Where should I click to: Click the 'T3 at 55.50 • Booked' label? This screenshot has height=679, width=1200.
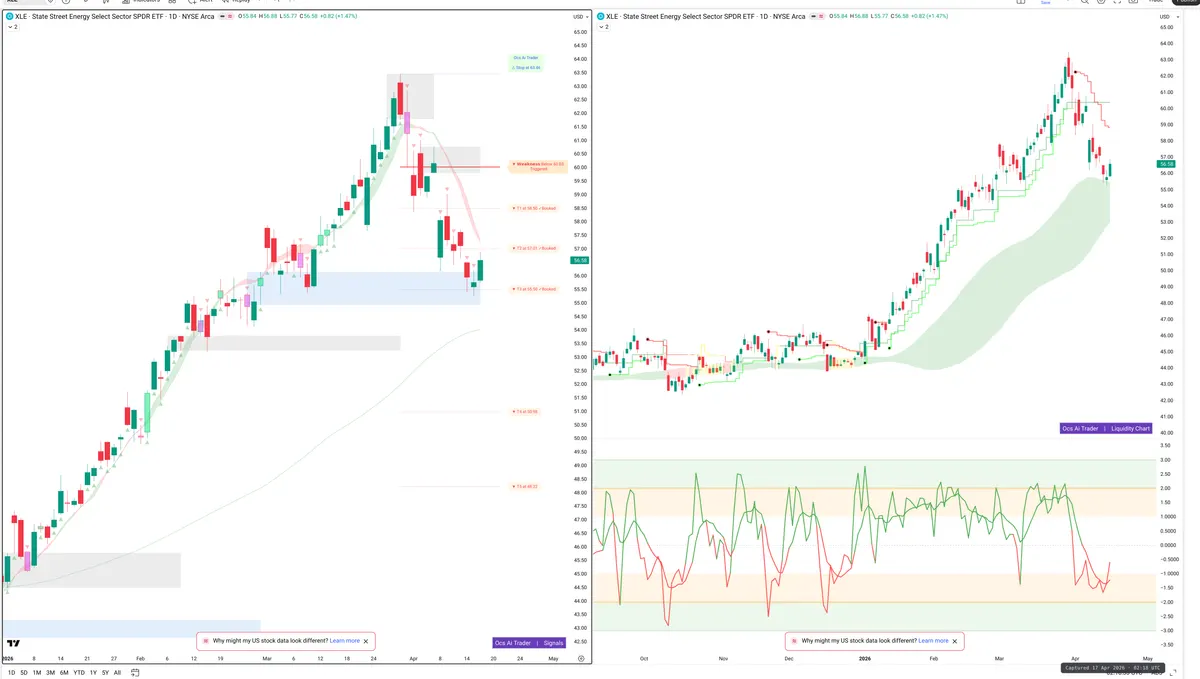(536, 289)
